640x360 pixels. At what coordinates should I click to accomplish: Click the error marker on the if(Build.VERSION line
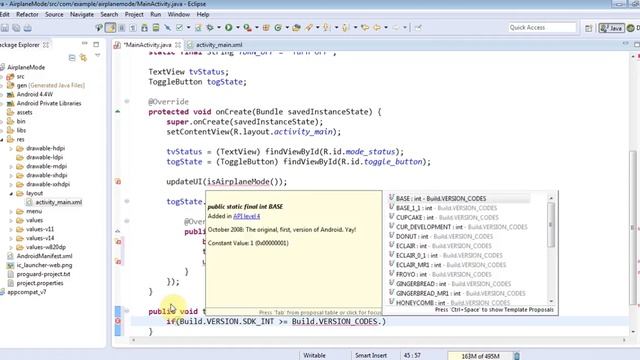point(118,321)
